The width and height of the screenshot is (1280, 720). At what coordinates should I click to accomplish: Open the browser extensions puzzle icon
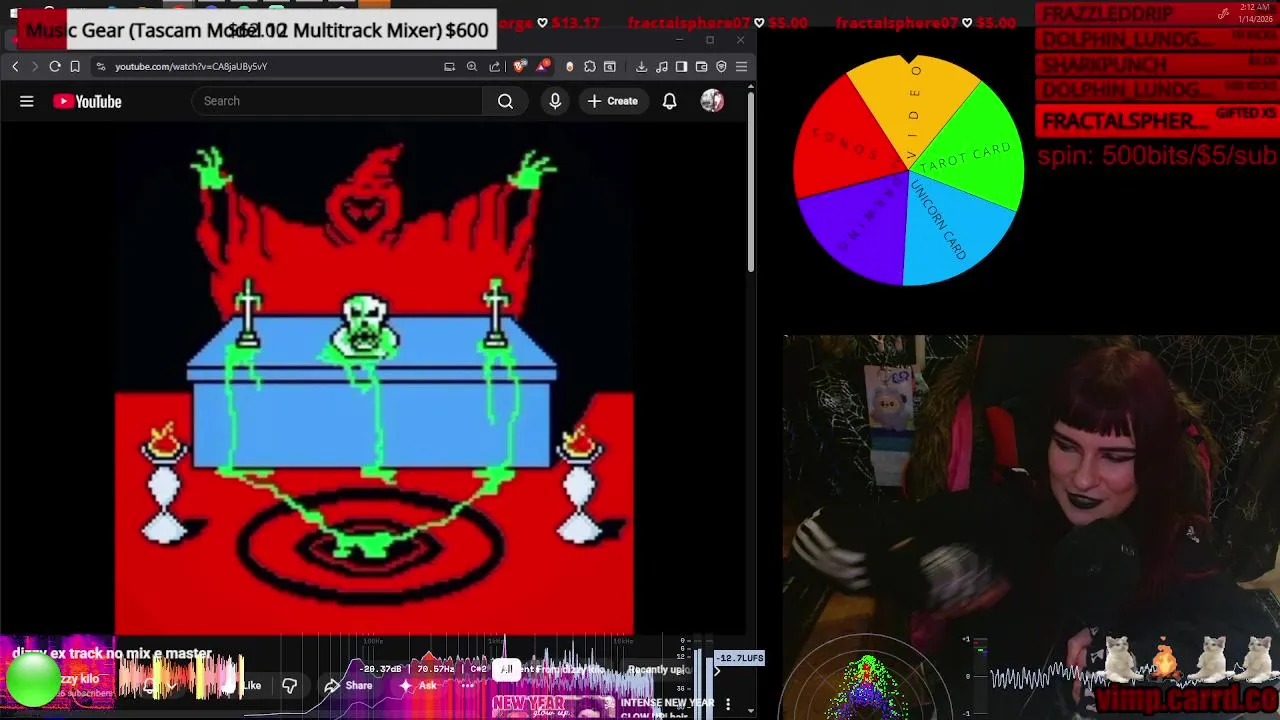(590, 66)
